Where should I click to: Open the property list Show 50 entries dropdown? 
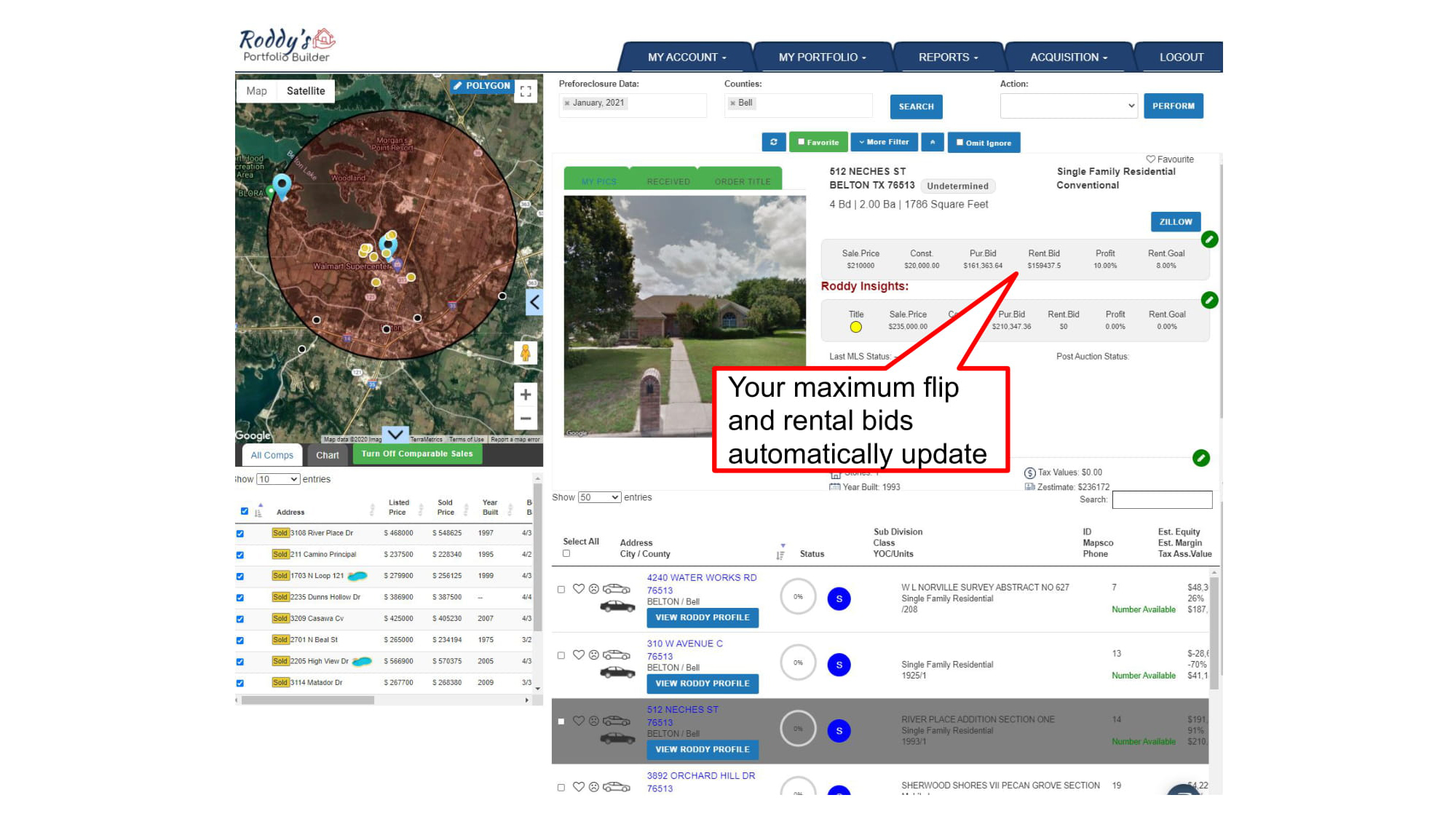point(599,497)
